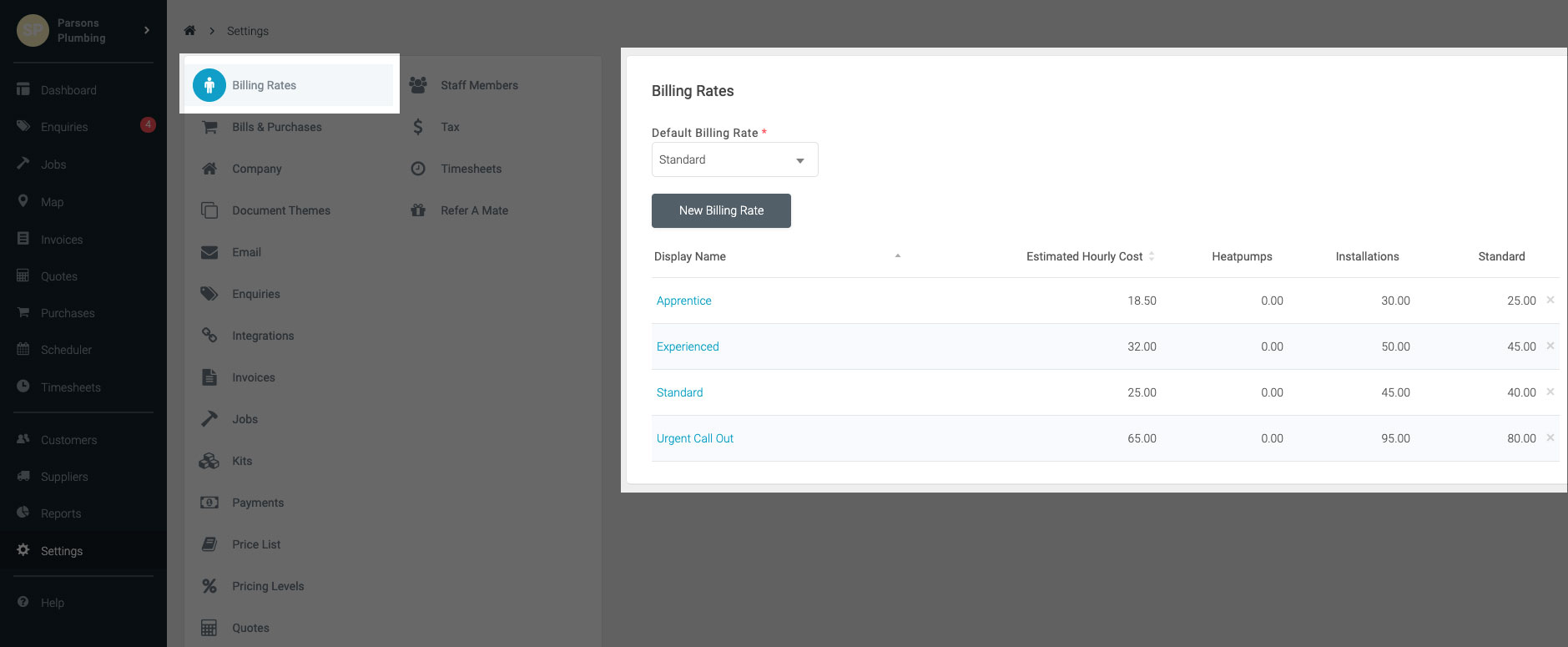Open the Experienced billing rate link
Viewport: 1568px width, 647px height.
pyautogui.click(x=688, y=346)
